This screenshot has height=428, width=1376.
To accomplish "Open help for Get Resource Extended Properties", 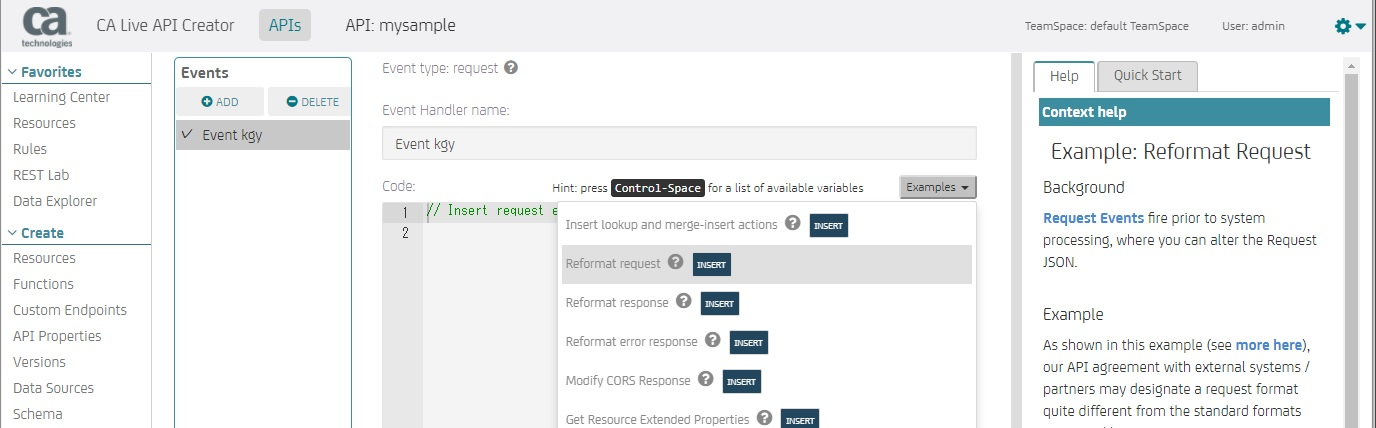I will pyautogui.click(x=765, y=418).
